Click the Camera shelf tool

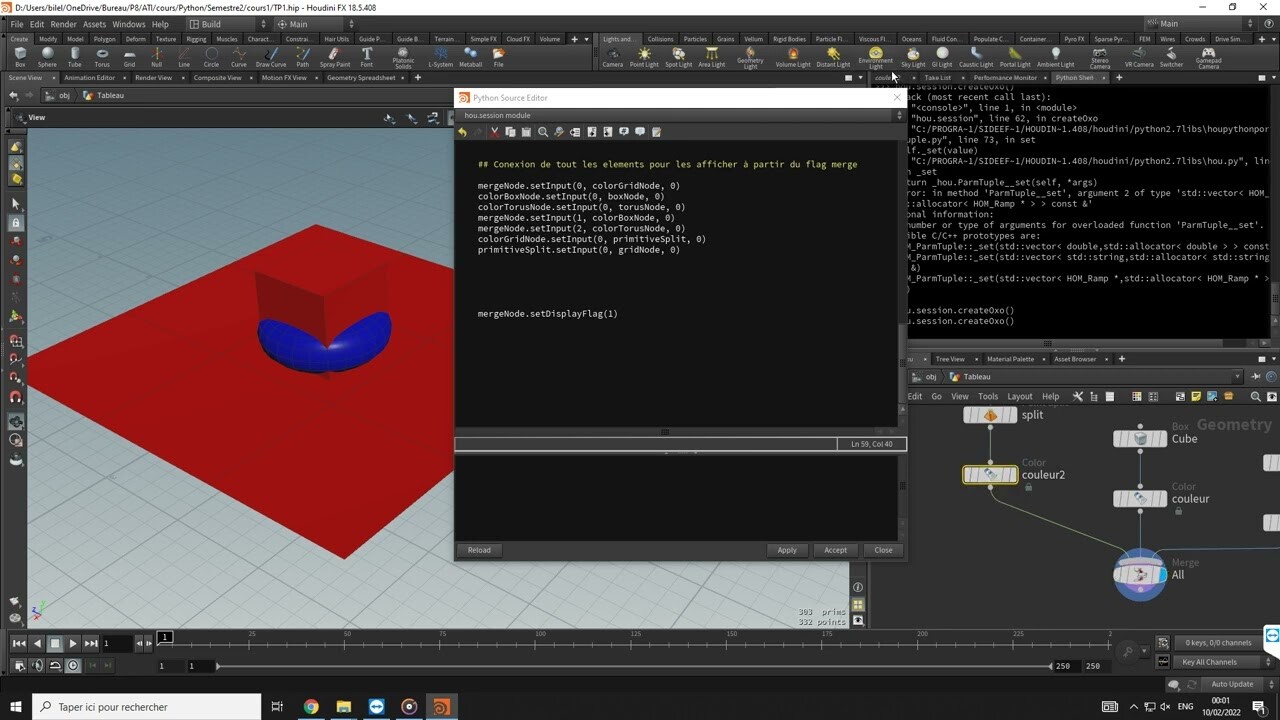pos(612,57)
